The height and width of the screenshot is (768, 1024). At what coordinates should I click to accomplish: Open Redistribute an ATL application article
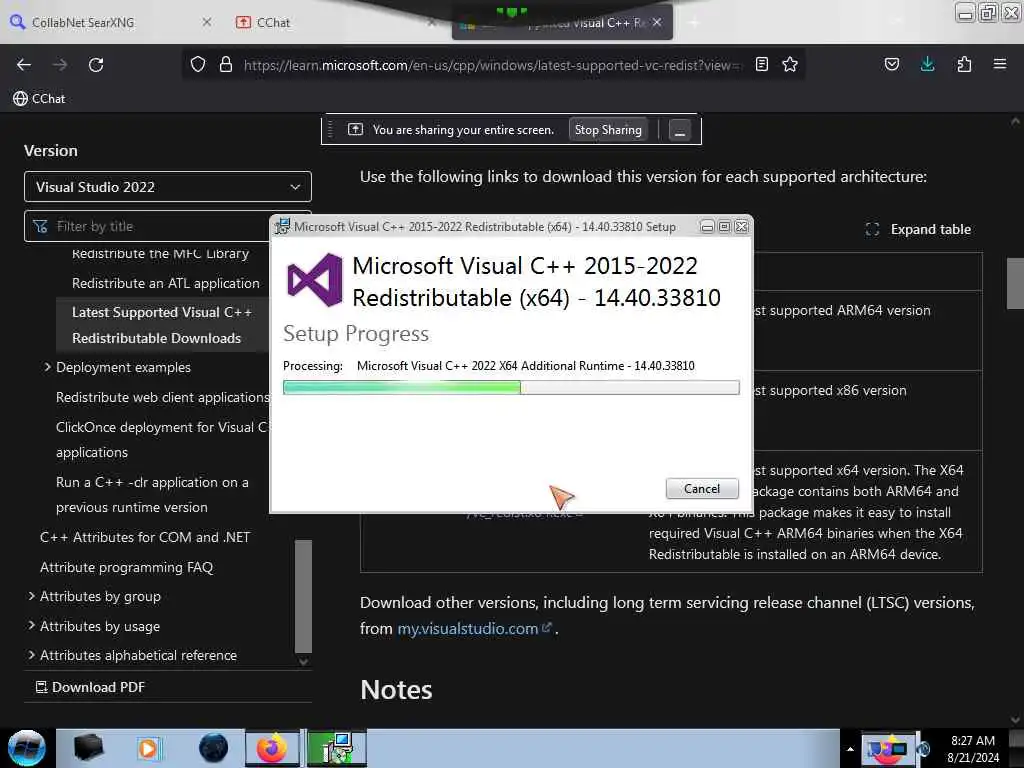pyautogui.click(x=165, y=283)
